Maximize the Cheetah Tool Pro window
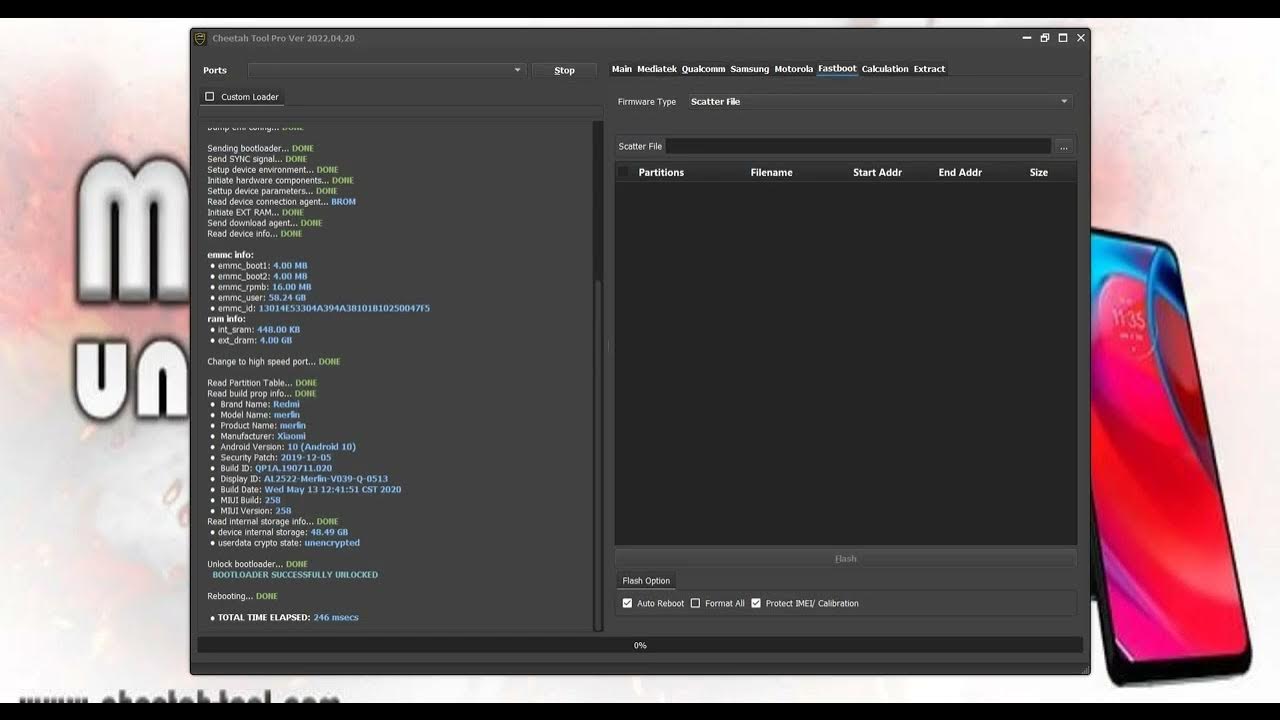Screen dimensions: 1280x720 1063,38
